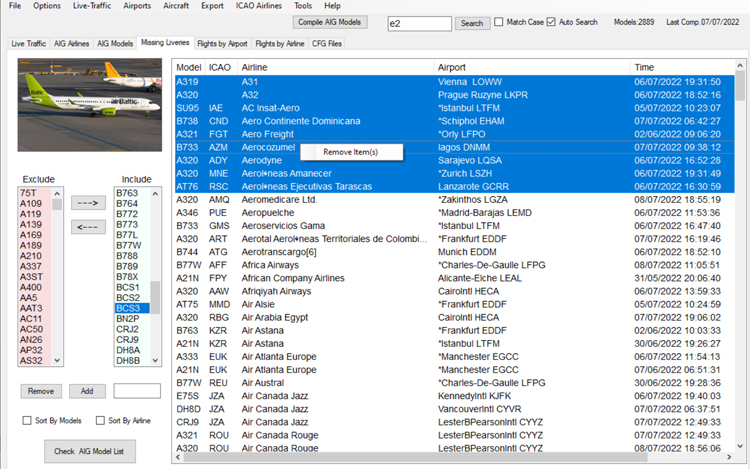Click the Check AIG Model List button
Screen dimensions: 750x469
point(90,451)
